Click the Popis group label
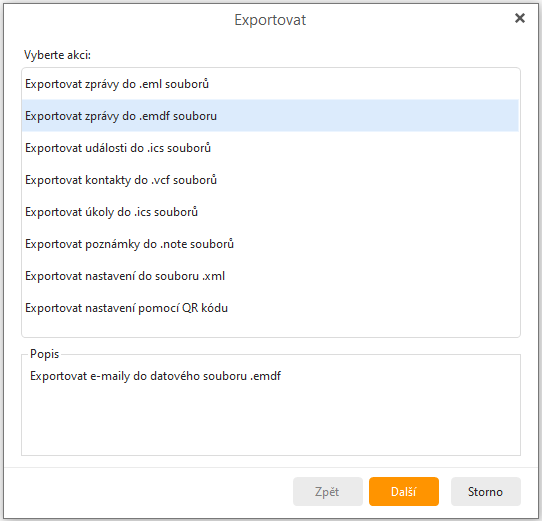The width and height of the screenshot is (542, 521). (x=45, y=354)
